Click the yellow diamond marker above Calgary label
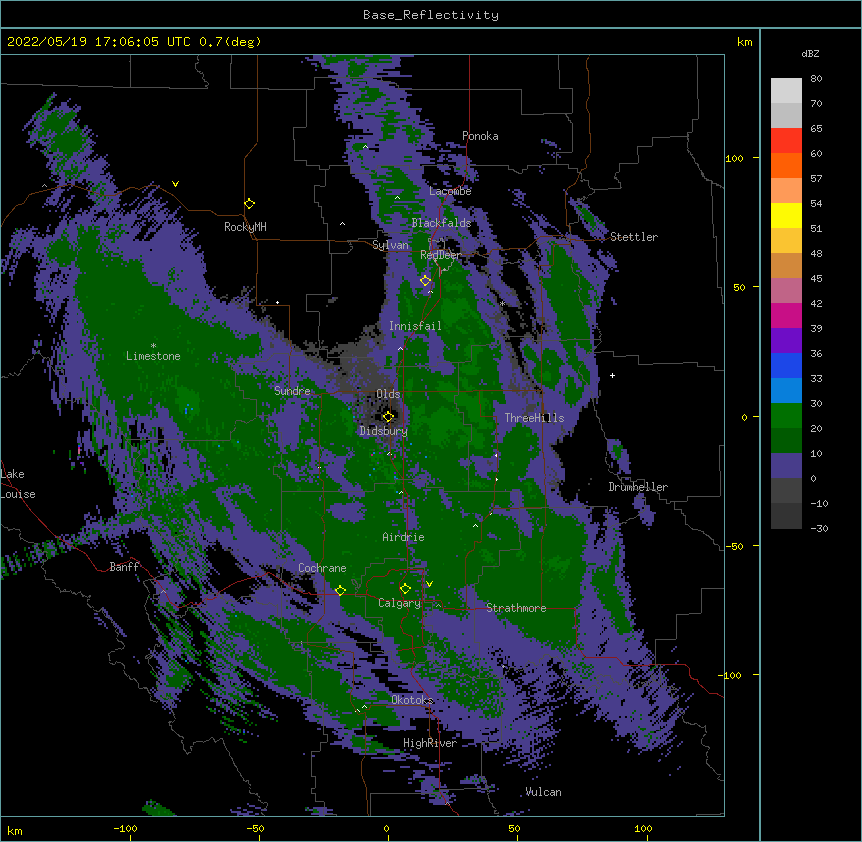Screen dimensions: 862x842 [405, 589]
